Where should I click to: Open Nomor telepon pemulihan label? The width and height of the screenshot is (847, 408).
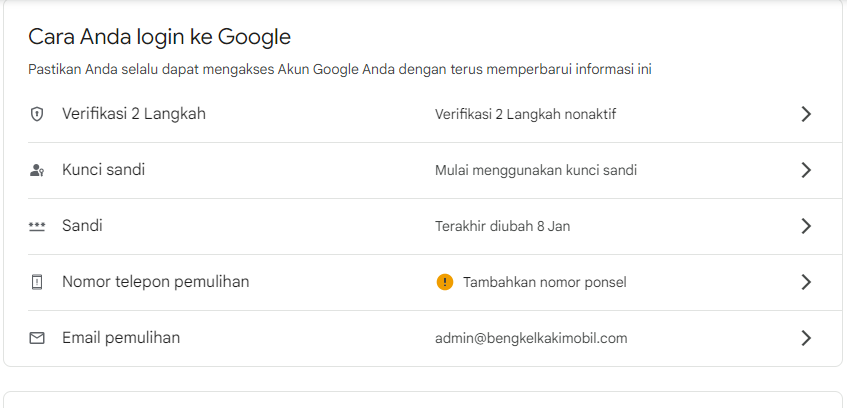(x=155, y=282)
